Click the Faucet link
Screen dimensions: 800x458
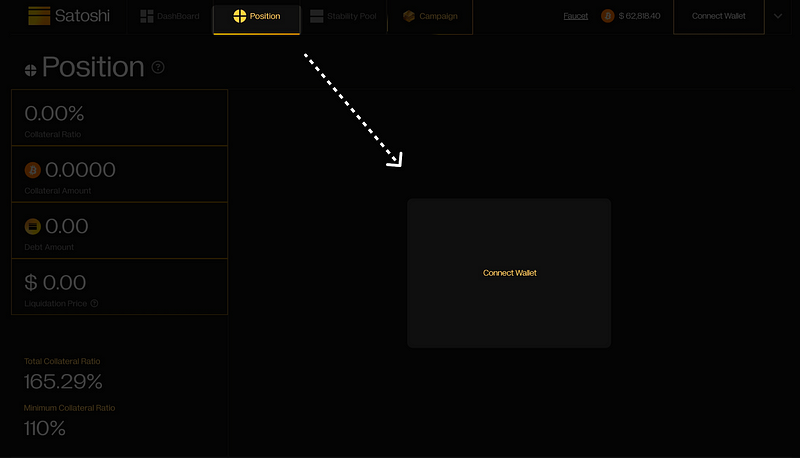[576, 16]
